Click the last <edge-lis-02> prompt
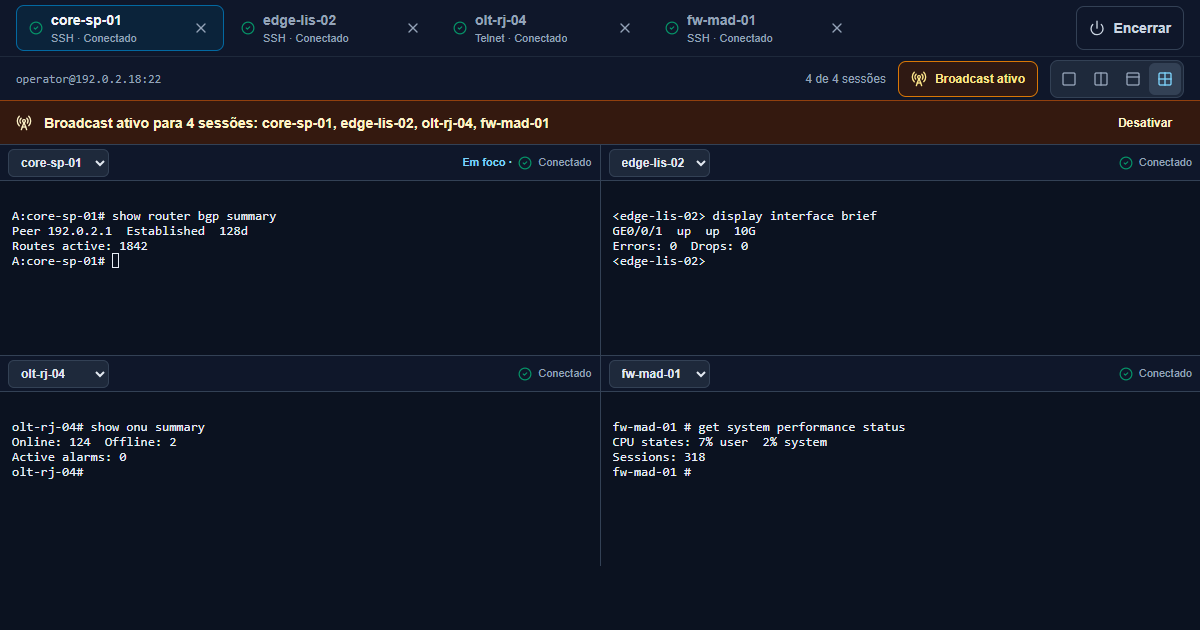The image size is (1200, 630). [659, 261]
